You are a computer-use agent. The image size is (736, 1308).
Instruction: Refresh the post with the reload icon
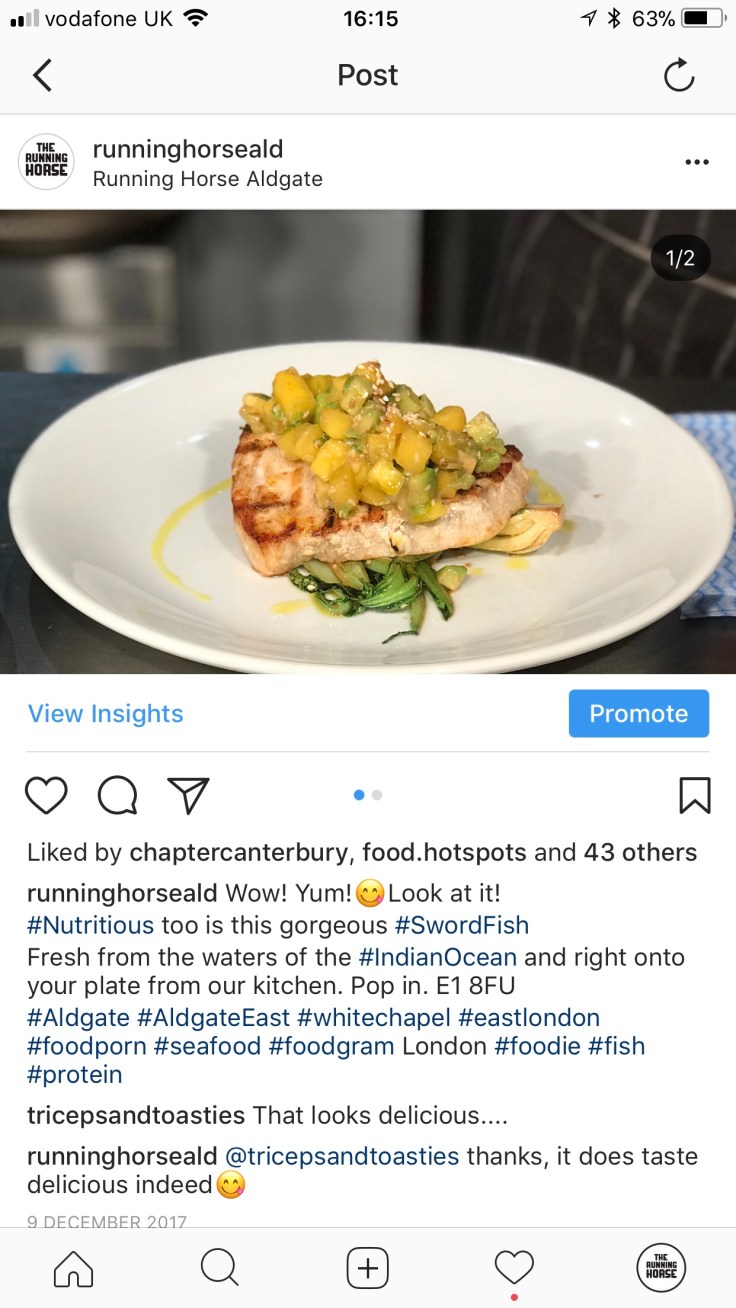[679, 75]
